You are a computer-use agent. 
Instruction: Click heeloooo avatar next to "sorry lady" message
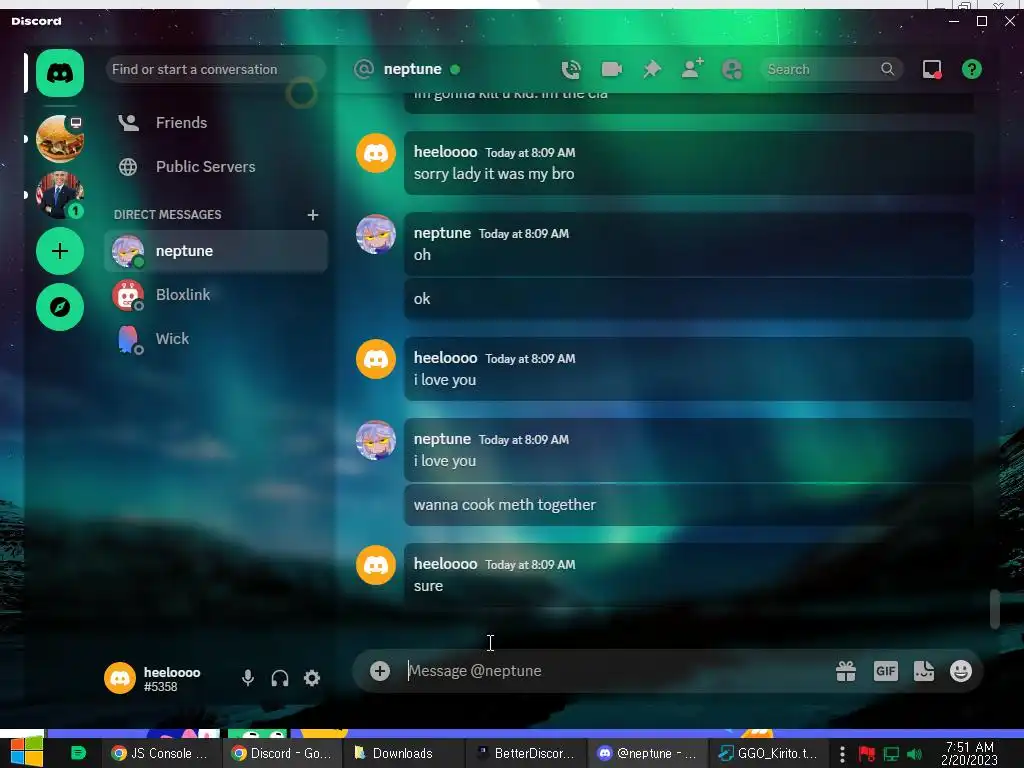click(376, 153)
